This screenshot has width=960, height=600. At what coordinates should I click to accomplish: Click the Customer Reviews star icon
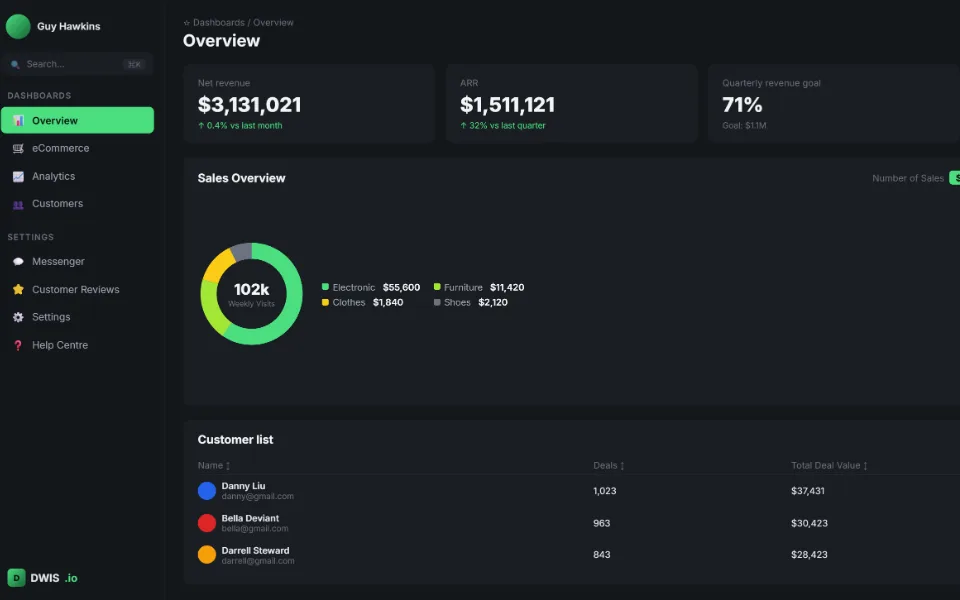pyautogui.click(x=18, y=289)
